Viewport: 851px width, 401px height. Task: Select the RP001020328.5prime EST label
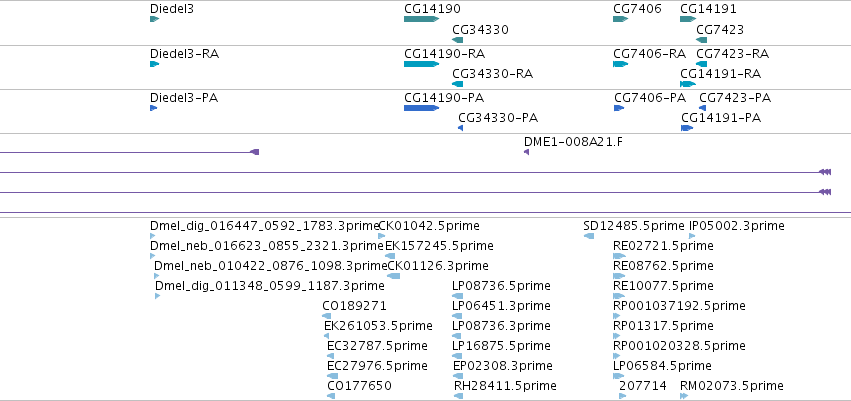679,346
